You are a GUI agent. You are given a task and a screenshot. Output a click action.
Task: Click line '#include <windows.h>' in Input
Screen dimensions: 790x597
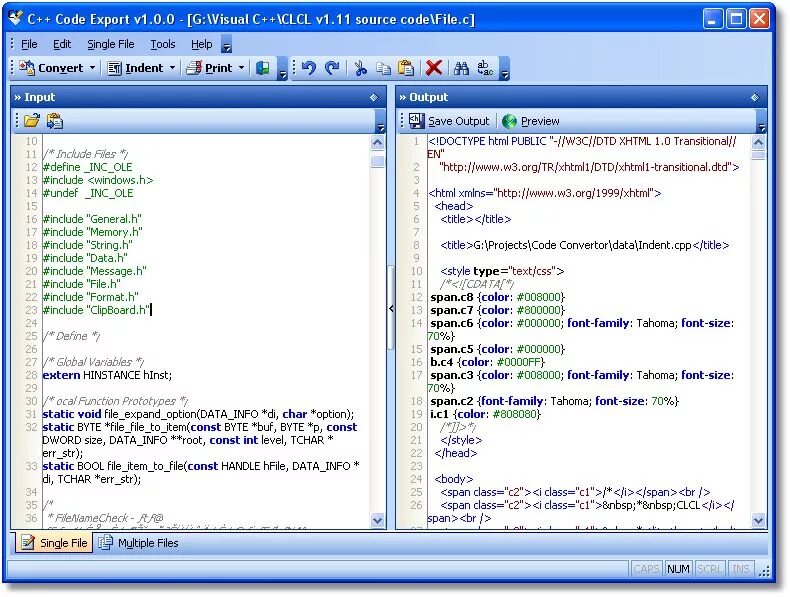tap(98, 180)
